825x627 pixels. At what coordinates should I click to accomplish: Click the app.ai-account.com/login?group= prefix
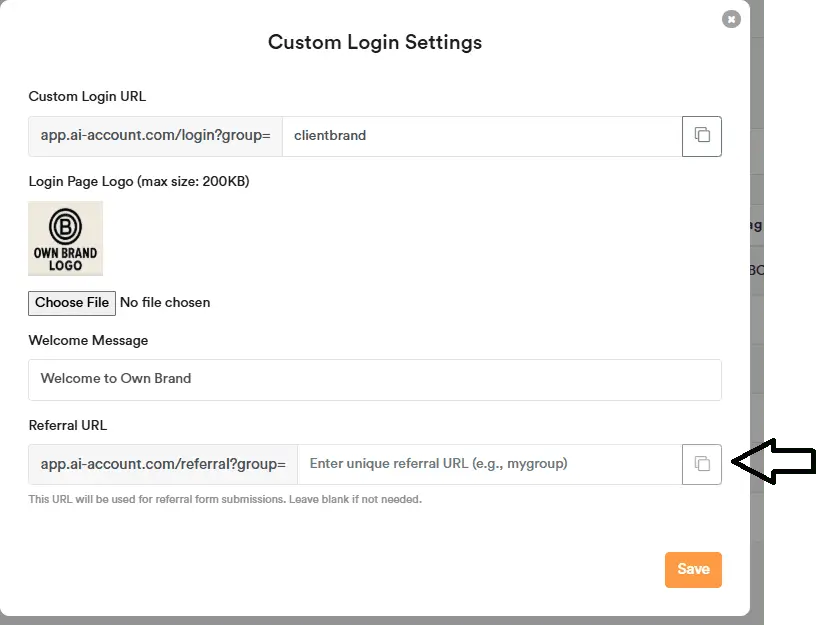click(x=155, y=136)
